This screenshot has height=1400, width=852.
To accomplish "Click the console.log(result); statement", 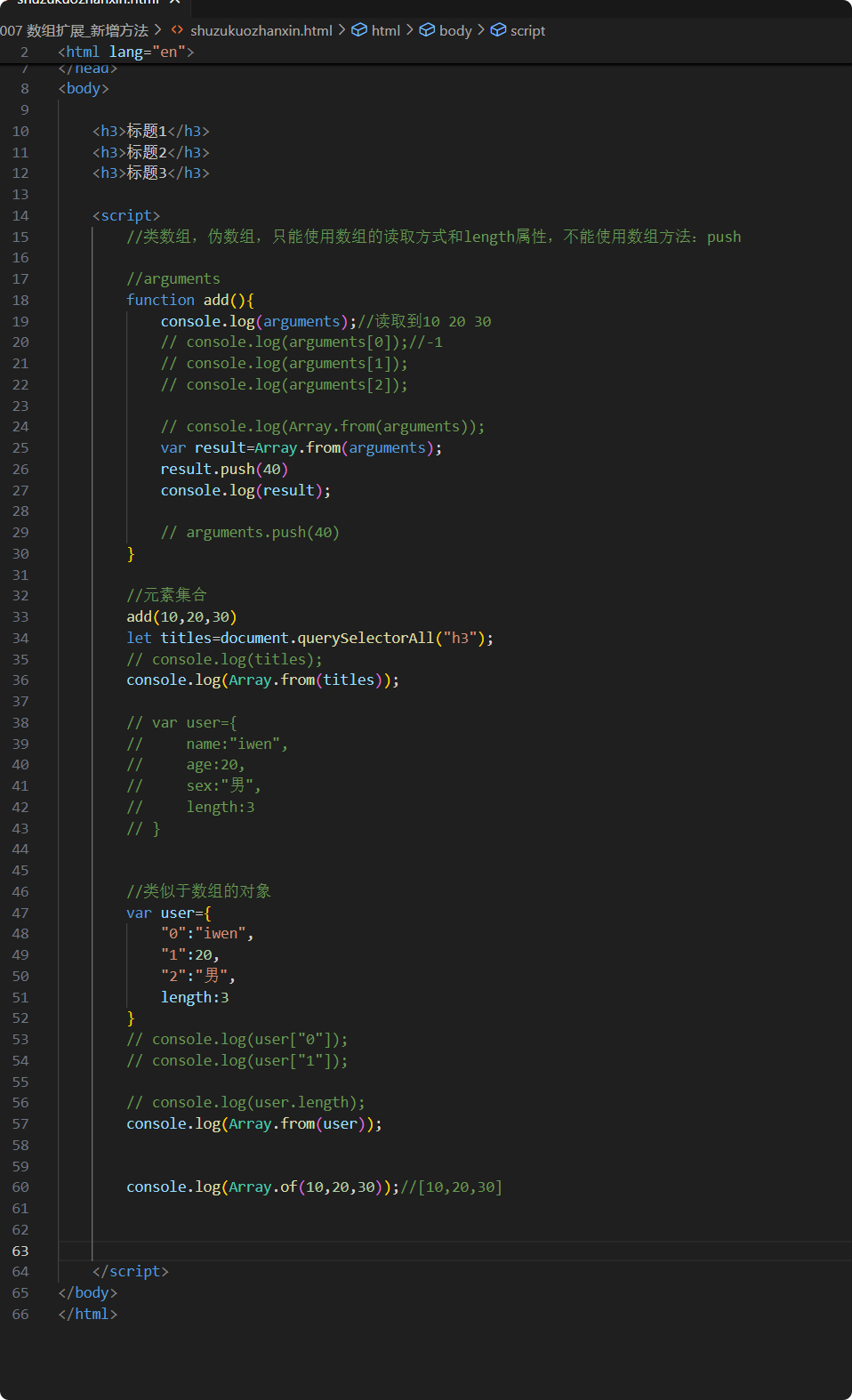I will [246, 491].
